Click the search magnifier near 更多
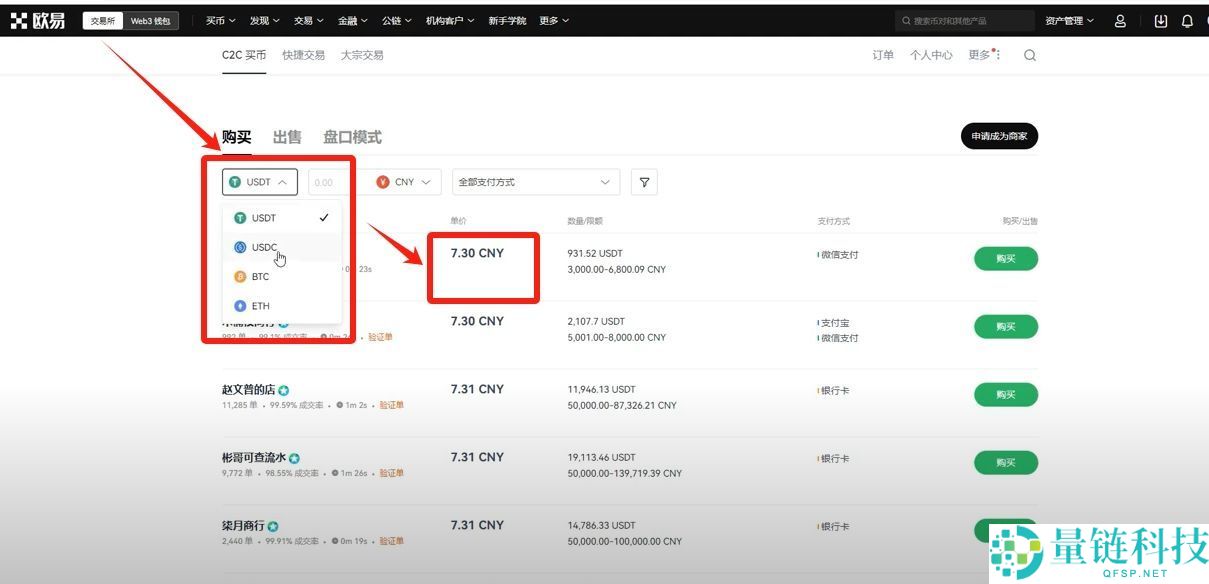This screenshot has width=1209, height=584. coord(1030,55)
